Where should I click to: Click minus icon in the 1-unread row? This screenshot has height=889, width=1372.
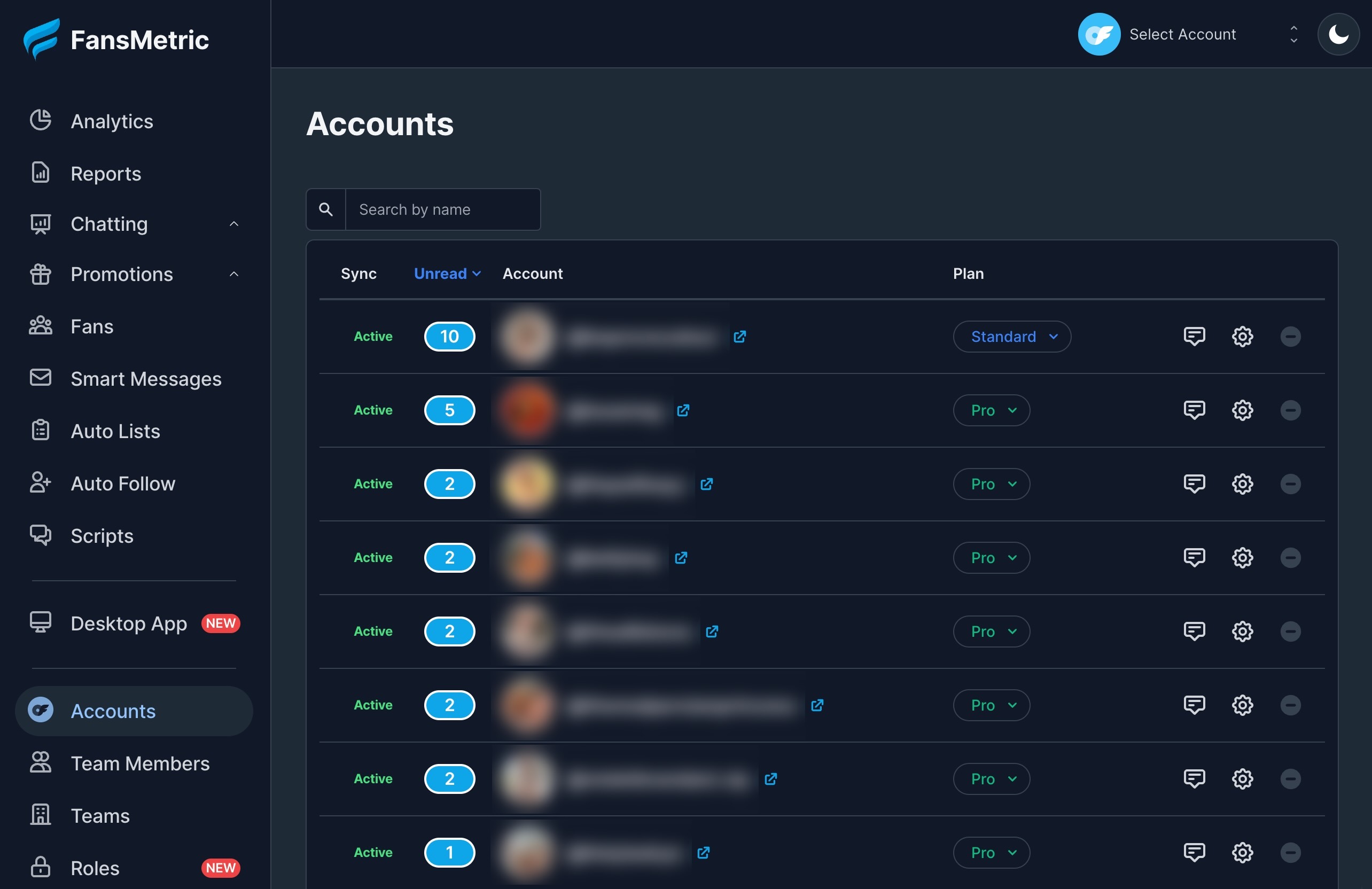pos(1290,852)
